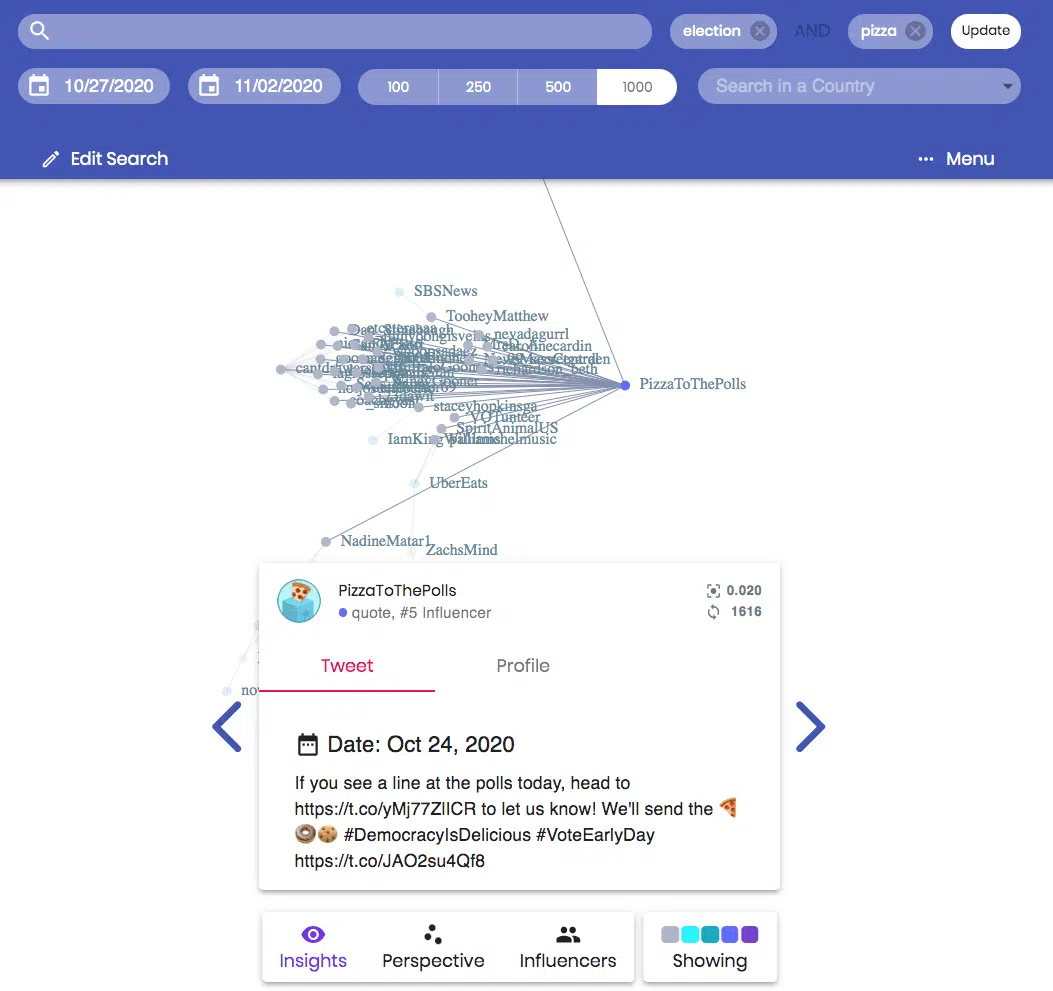1053x991 pixels.
Task: Open the start date calendar picker
Action: [40, 86]
